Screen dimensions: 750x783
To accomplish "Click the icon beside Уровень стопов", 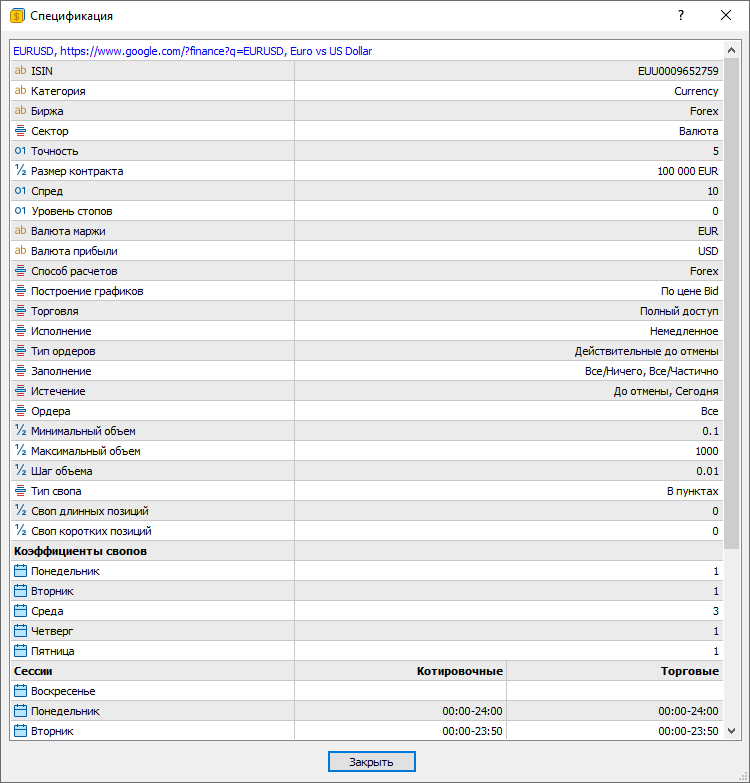I will click(x=20, y=211).
